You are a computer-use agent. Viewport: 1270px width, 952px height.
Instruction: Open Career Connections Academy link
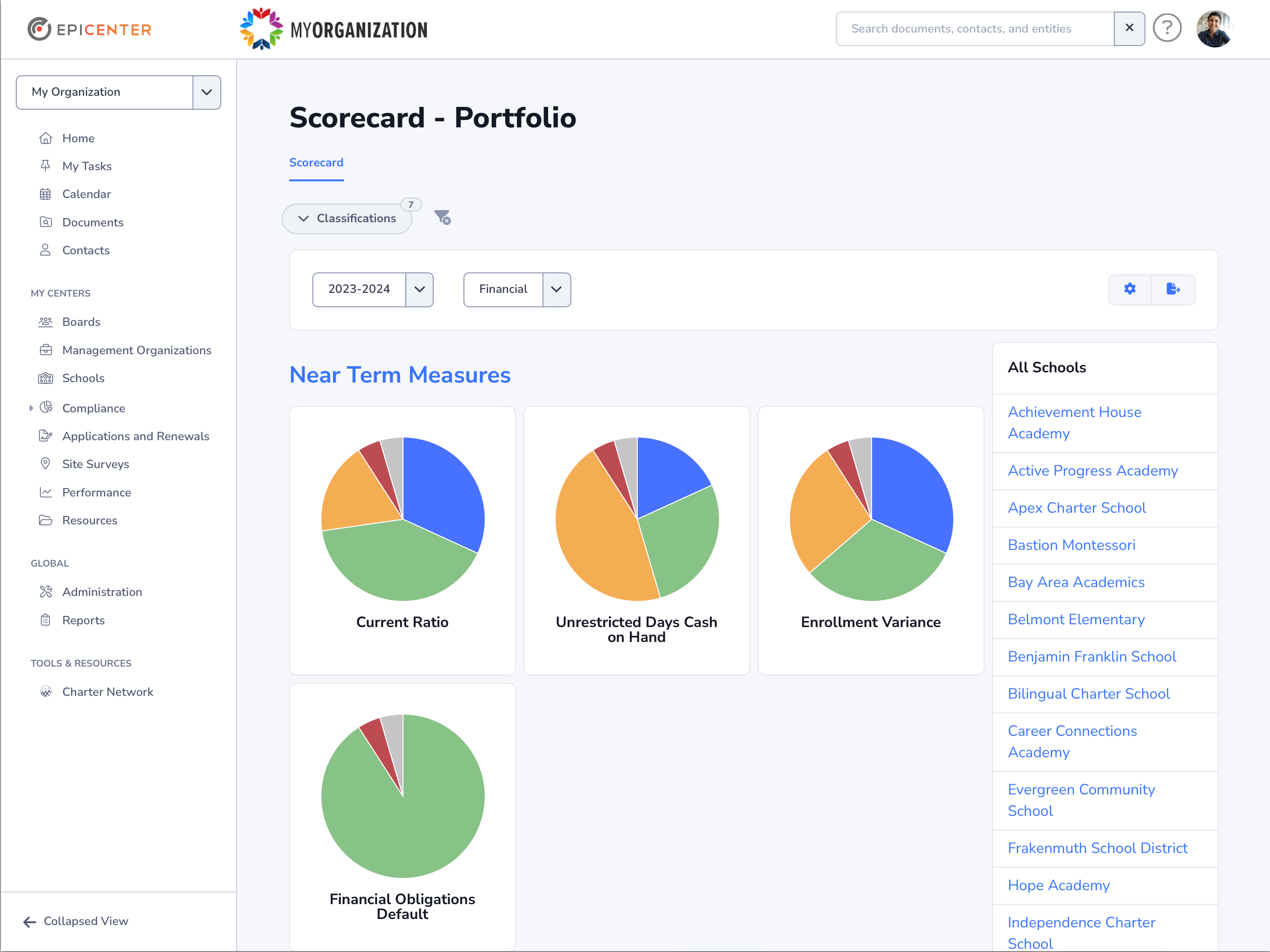click(1072, 741)
